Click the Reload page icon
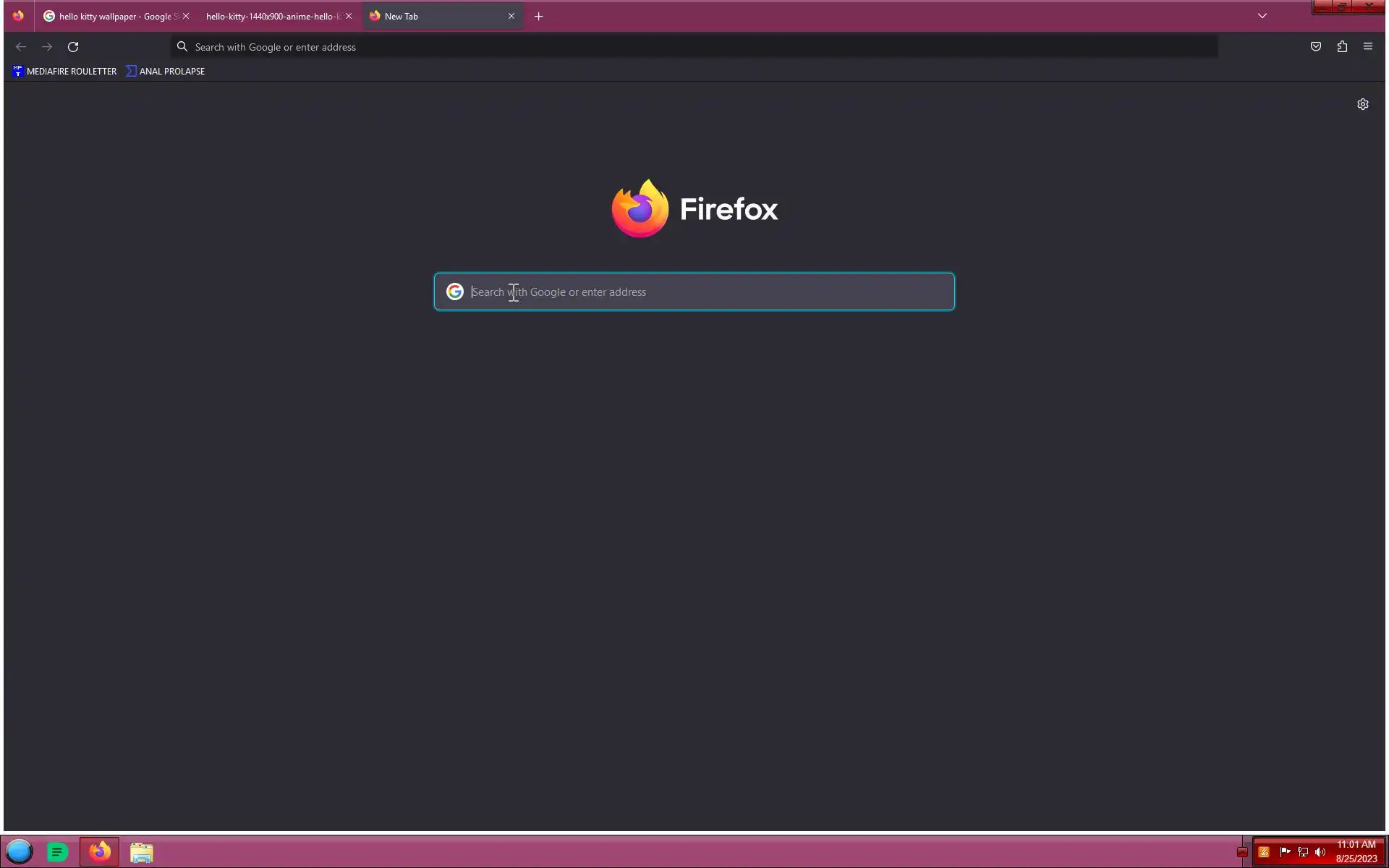 point(73,47)
